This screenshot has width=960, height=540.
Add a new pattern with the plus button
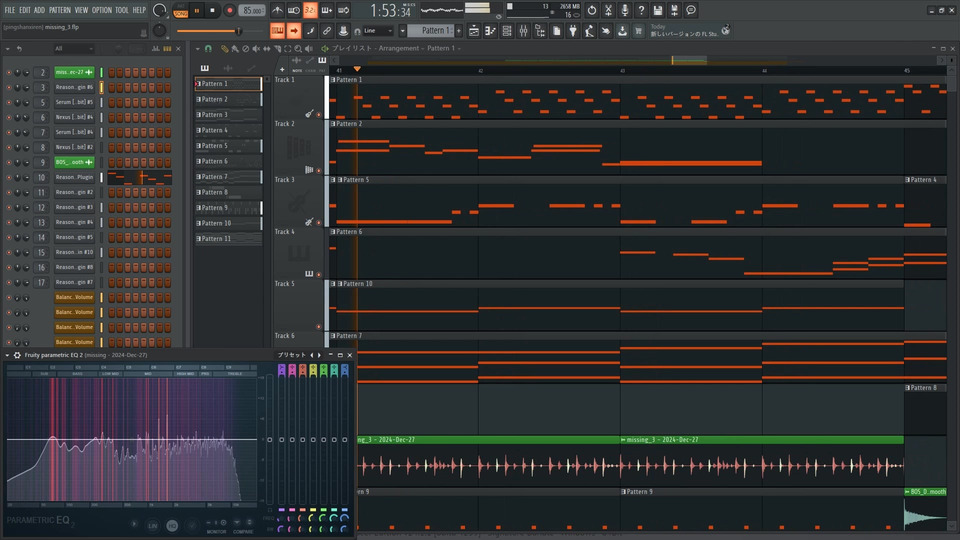(x=459, y=31)
